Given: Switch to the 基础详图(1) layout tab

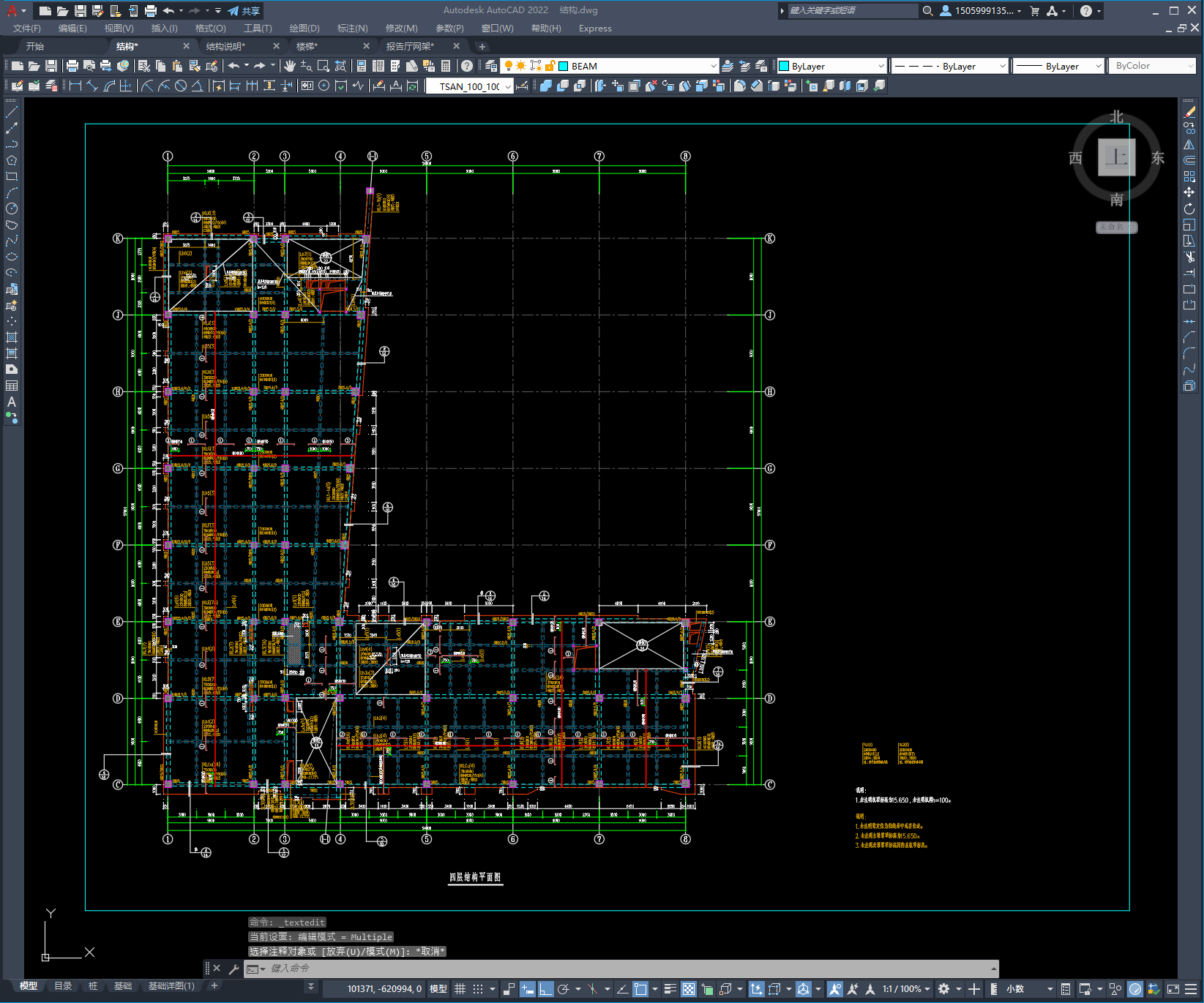Looking at the screenshot, I should point(171,986).
